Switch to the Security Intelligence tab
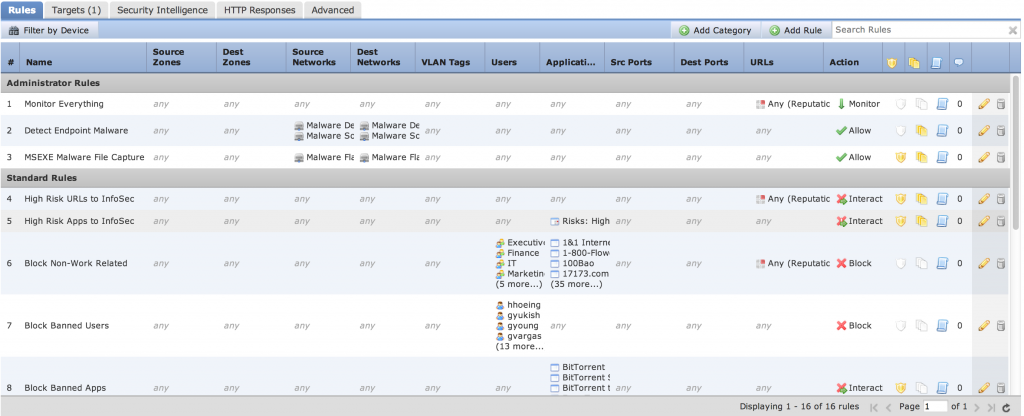The image size is (1024, 416). 162,9
